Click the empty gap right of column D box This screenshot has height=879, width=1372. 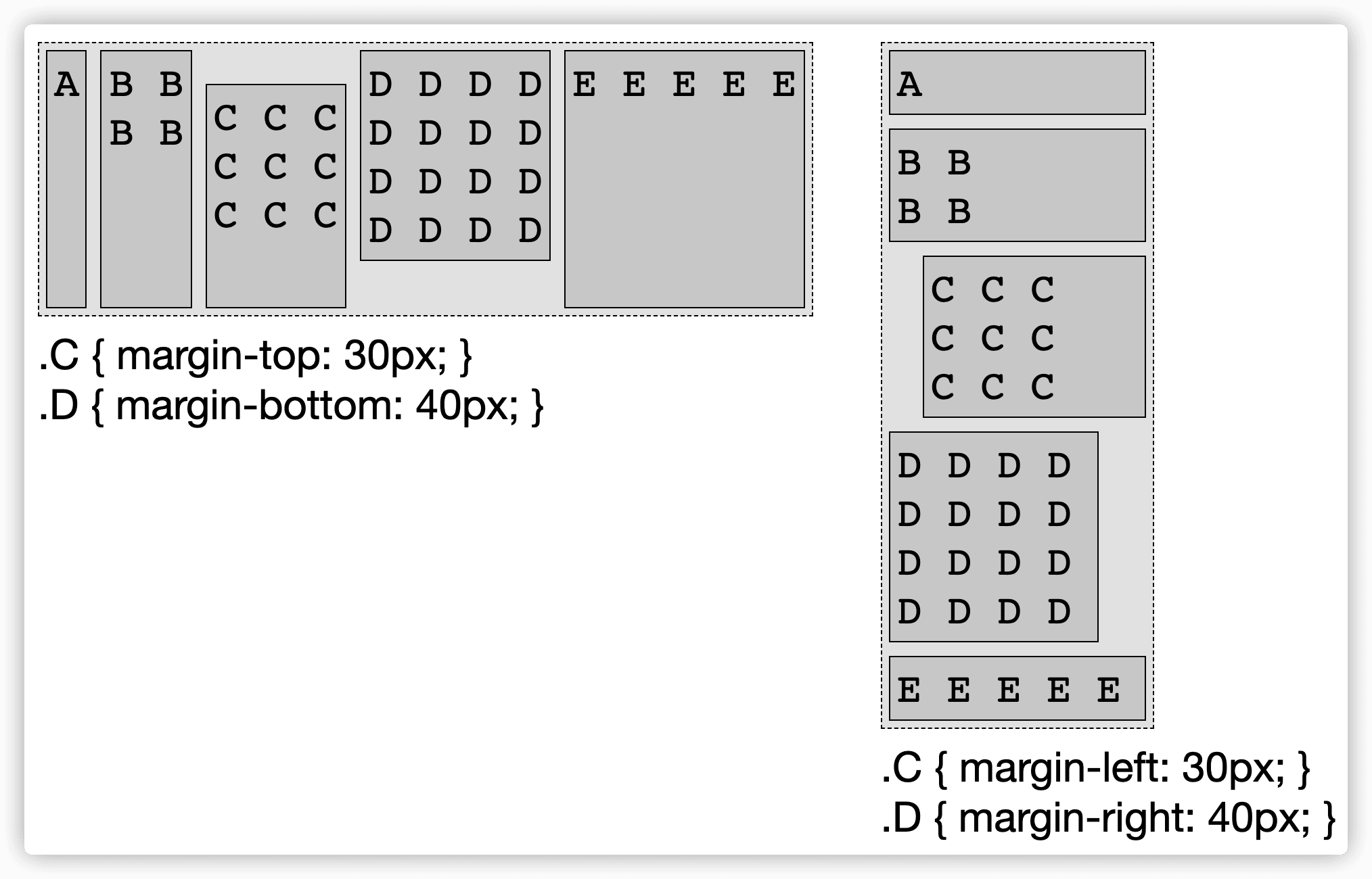1122,537
